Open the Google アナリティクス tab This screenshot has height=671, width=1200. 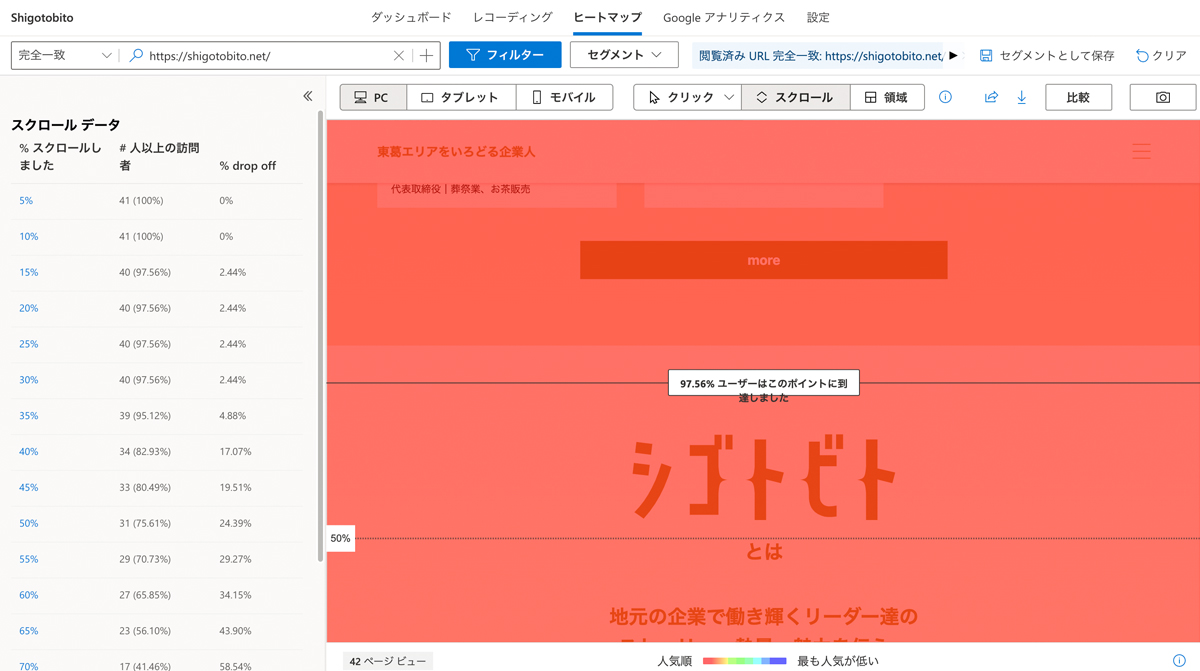pos(724,17)
